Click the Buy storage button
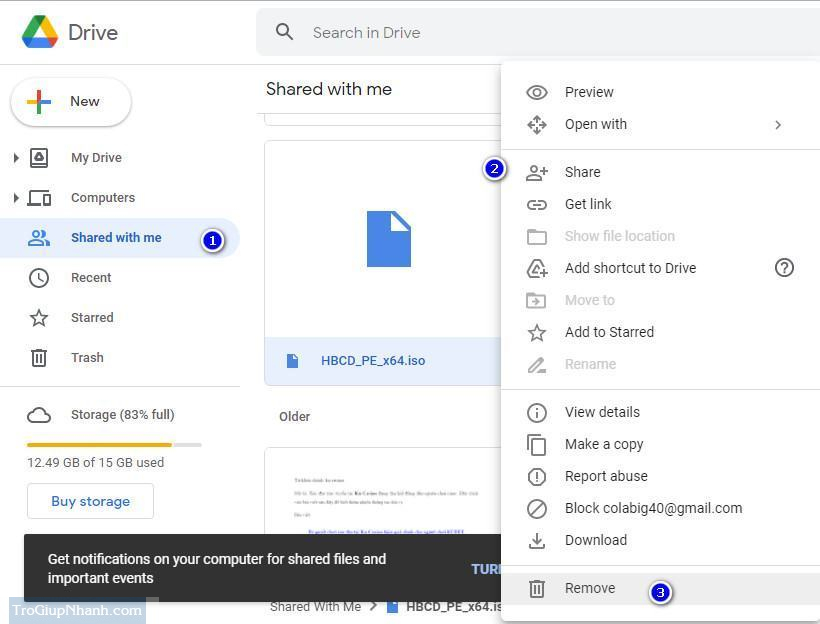 pyautogui.click(x=90, y=501)
